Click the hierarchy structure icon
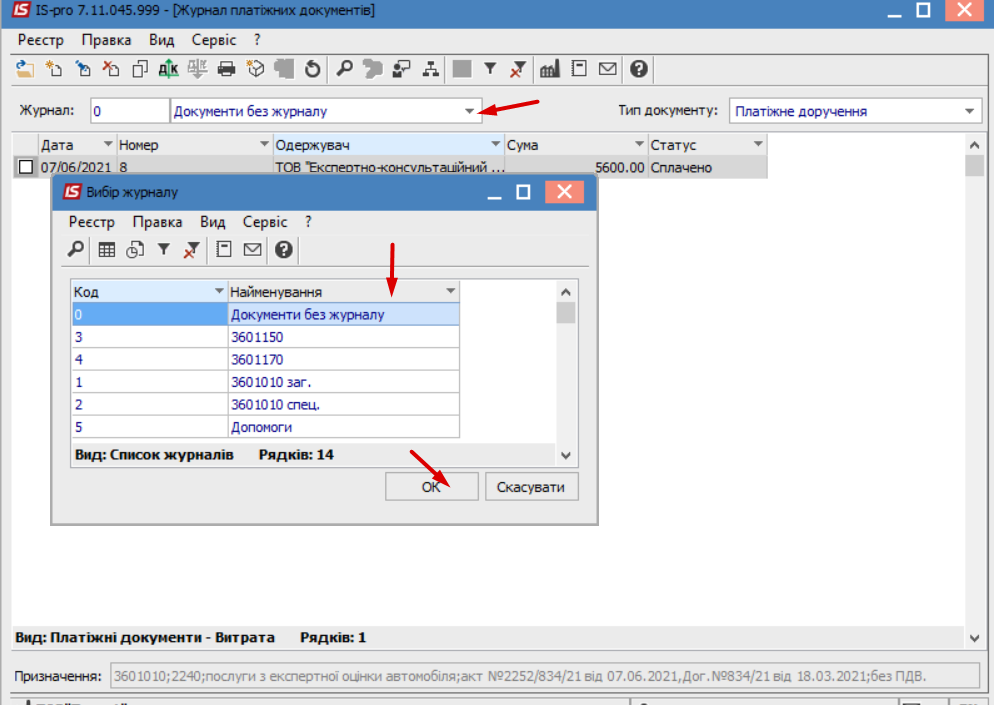Screen dimensions: 994x705 pos(431,68)
